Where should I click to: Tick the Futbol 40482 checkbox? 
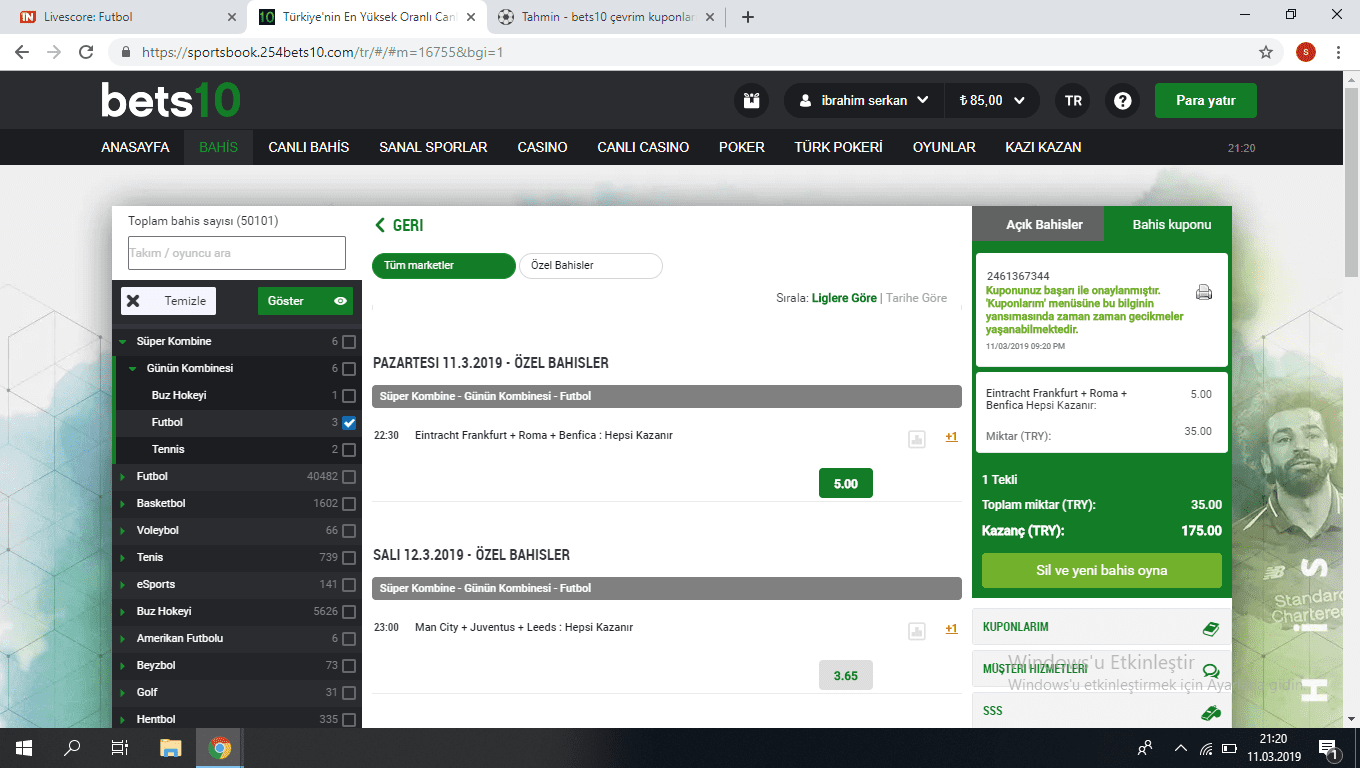tap(349, 477)
